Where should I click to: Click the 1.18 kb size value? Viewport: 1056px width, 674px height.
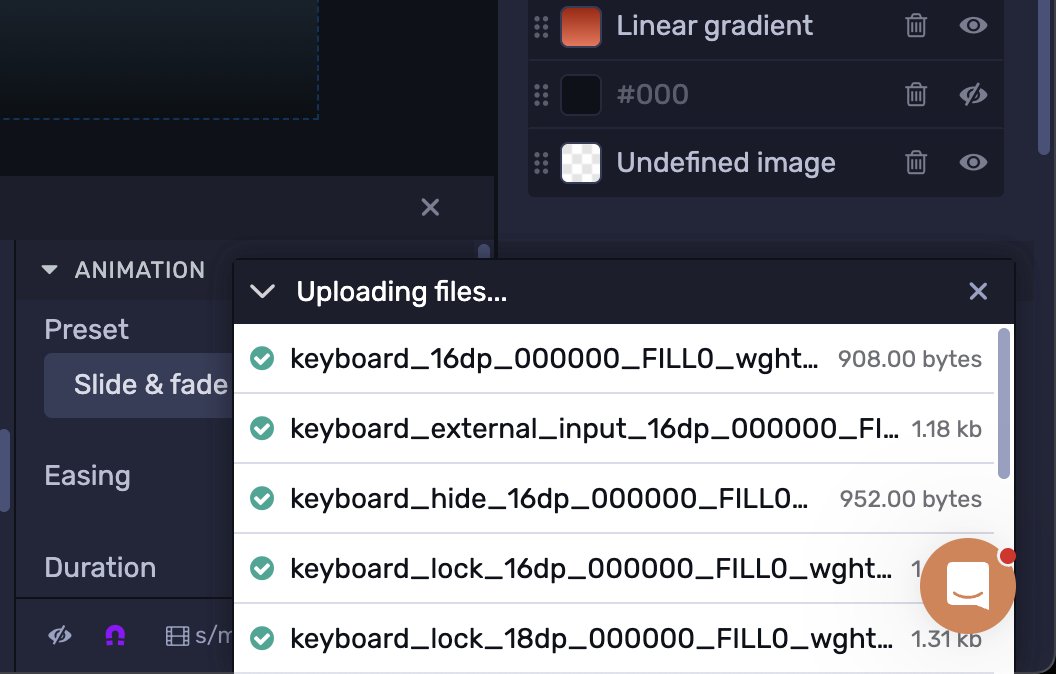946,429
